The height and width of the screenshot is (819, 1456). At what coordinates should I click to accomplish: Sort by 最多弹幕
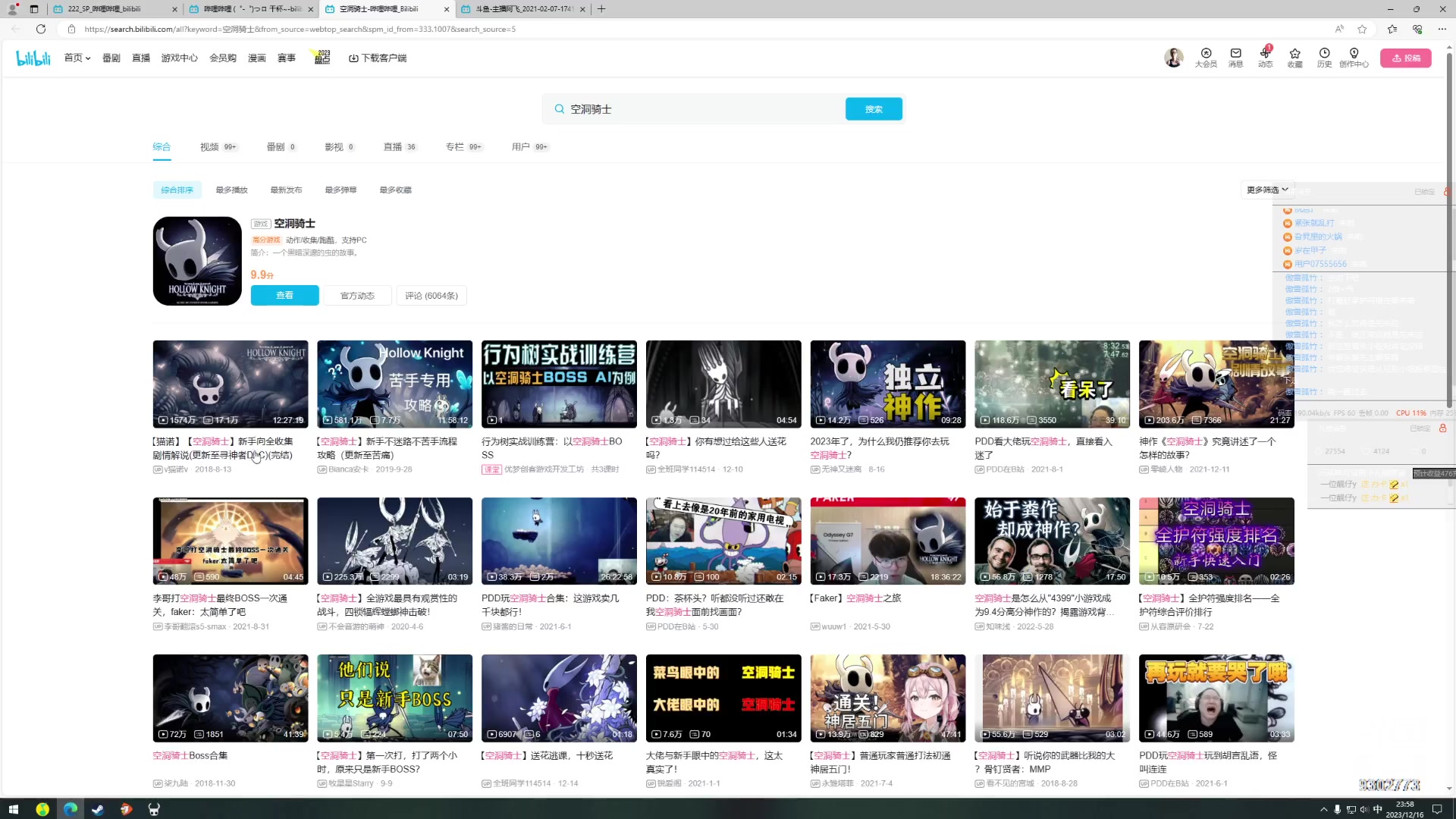point(340,190)
